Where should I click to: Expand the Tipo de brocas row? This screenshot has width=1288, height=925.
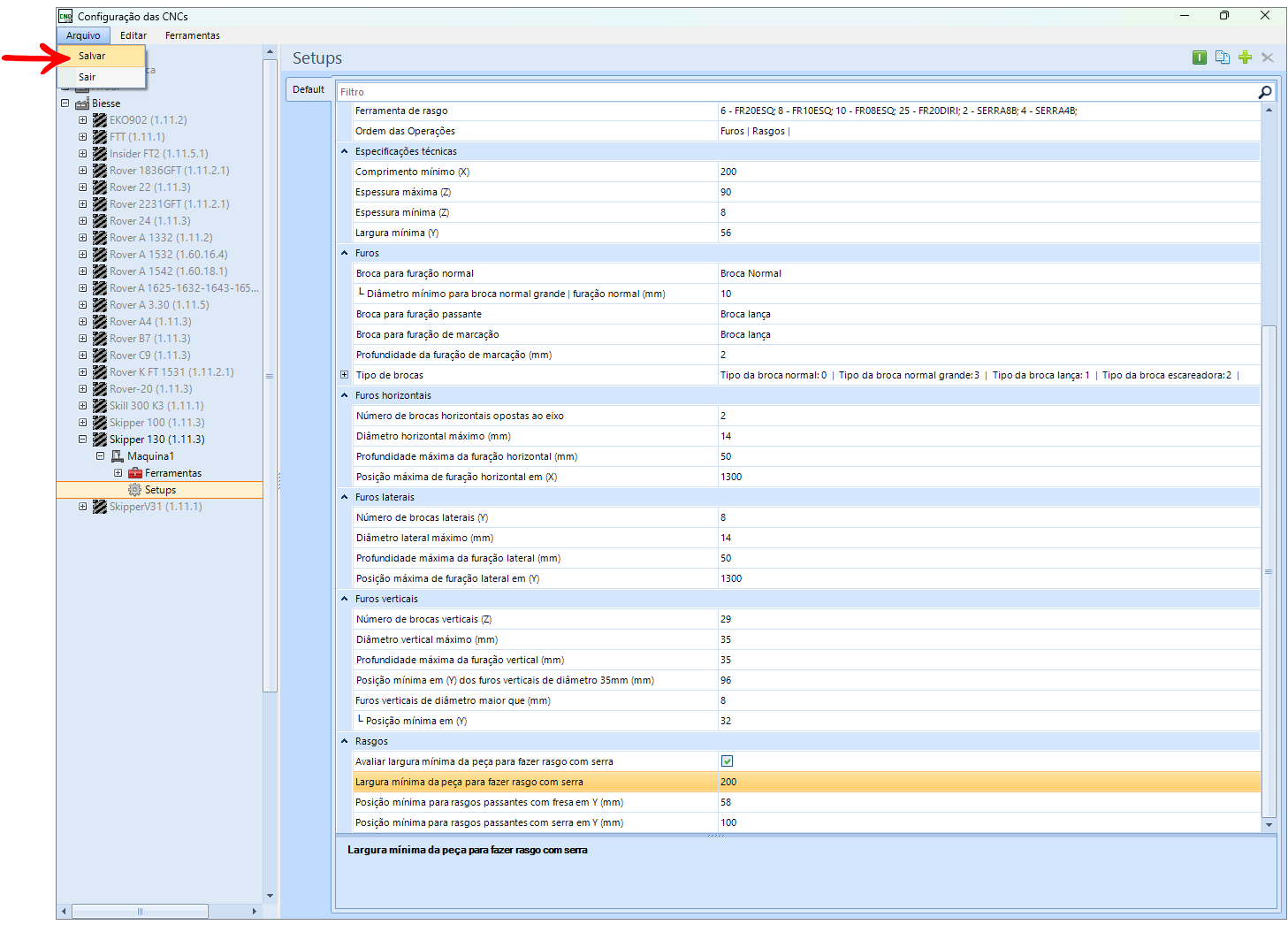[x=345, y=376]
